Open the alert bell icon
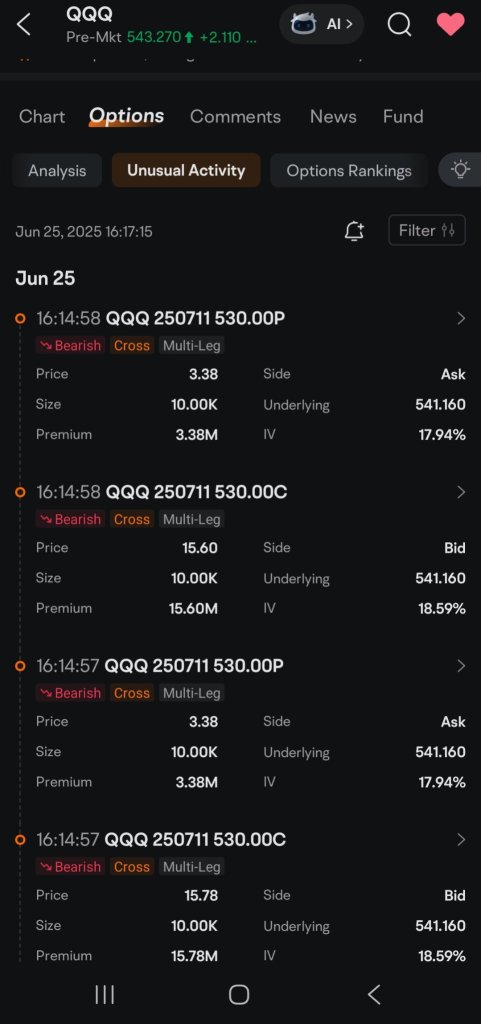The image size is (481, 1024). 354,231
